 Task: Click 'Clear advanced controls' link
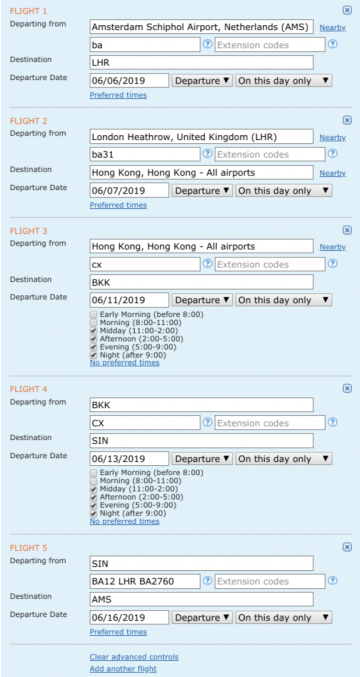pyautogui.click(x=134, y=657)
